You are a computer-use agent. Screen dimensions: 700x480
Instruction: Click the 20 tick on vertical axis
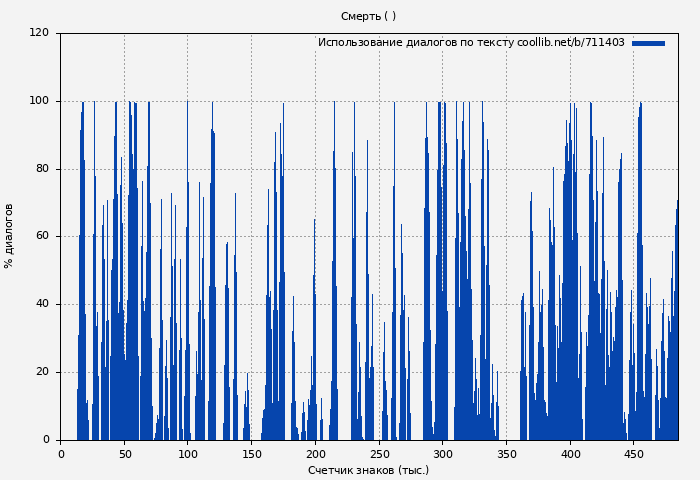tap(42, 372)
